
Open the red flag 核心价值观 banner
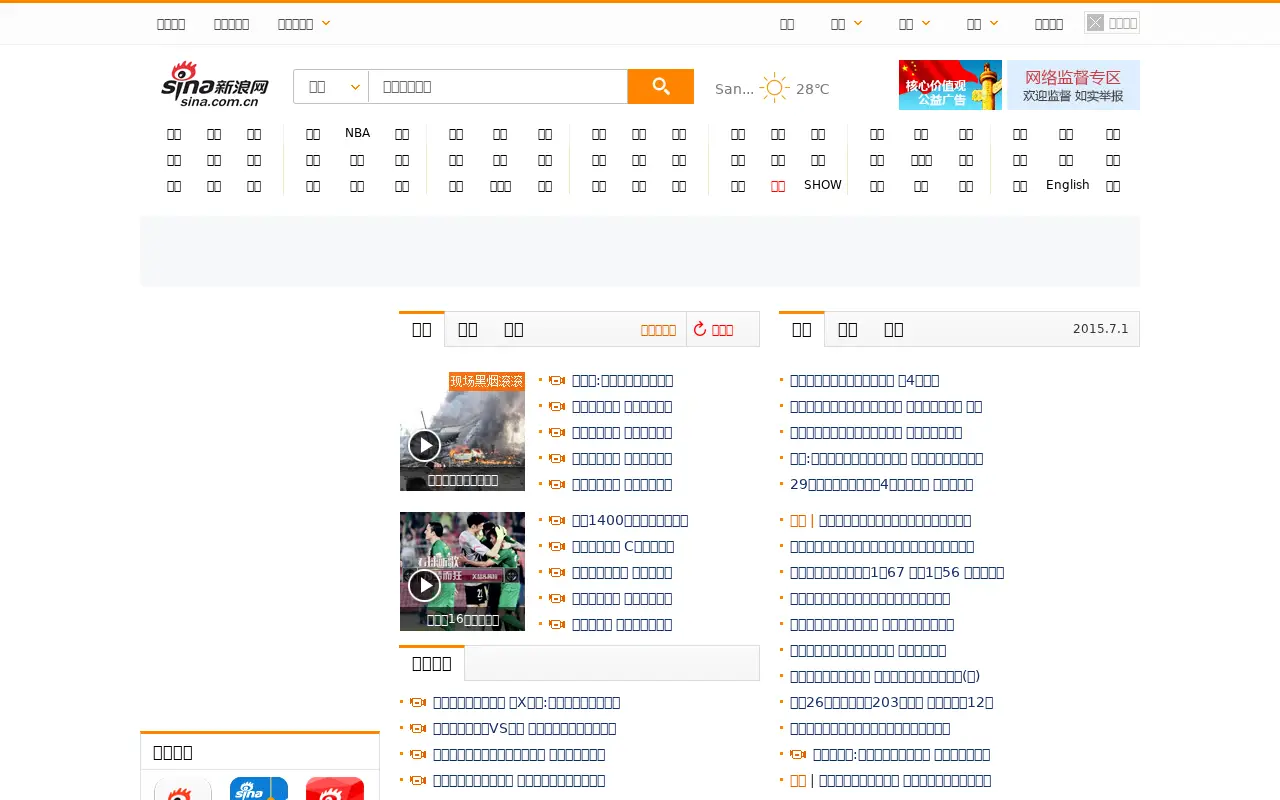coord(950,85)
